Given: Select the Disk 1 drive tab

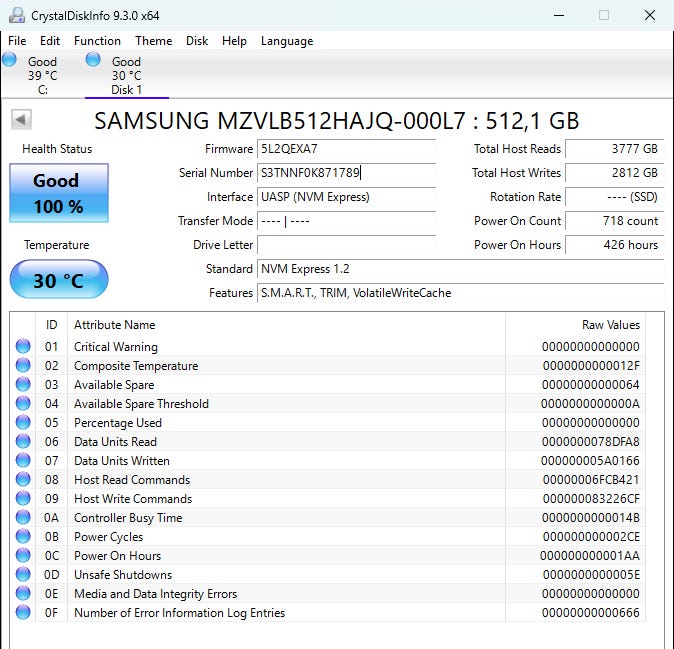Looking at the screenshot, I should click(x=126, y=75).
